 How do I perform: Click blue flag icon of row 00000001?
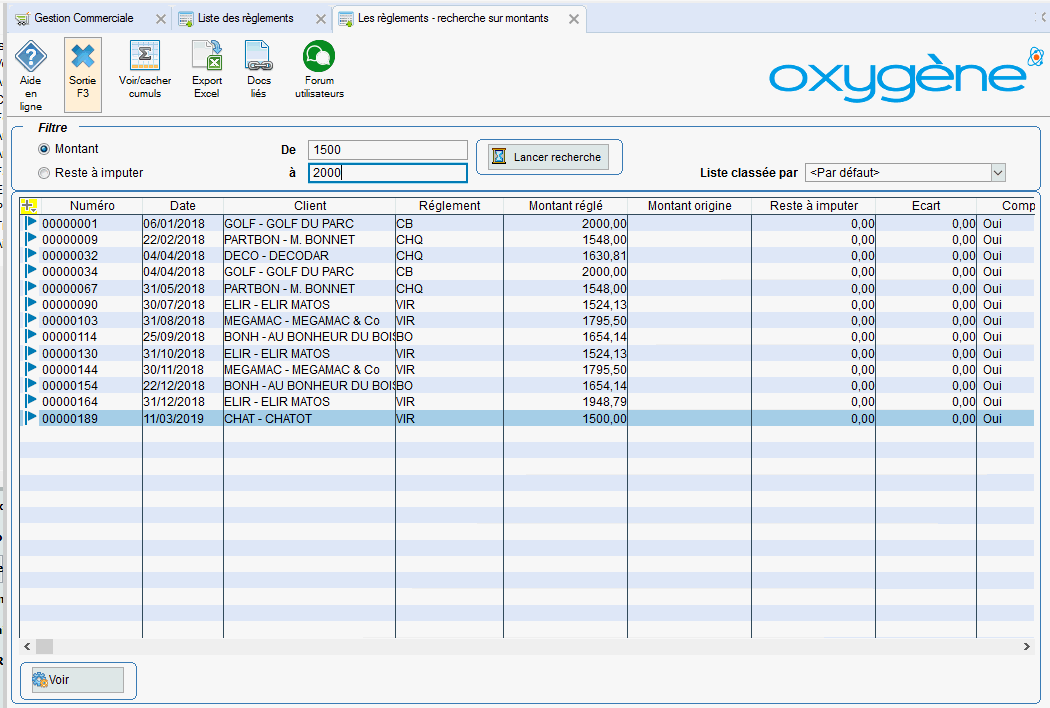[31, 222]
